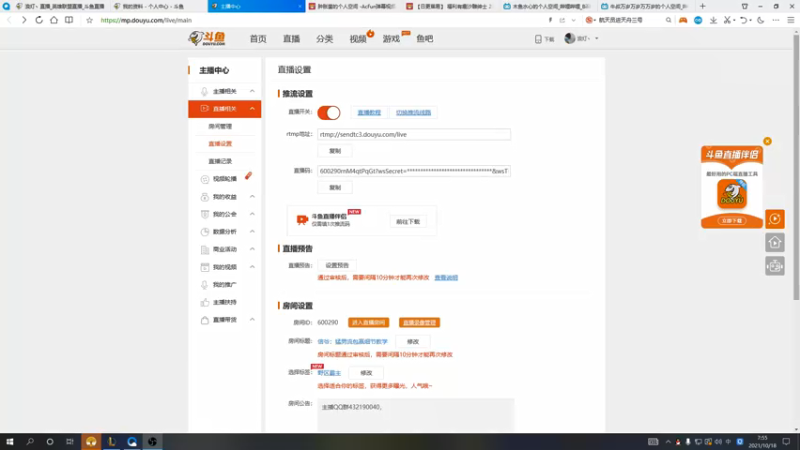Screen dimensions: 800x450
Task: Click the first orange button beside room ID 600290
Action: (368, 322)
